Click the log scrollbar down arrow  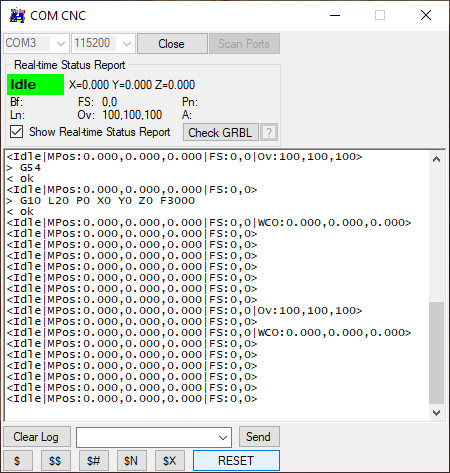436,413
